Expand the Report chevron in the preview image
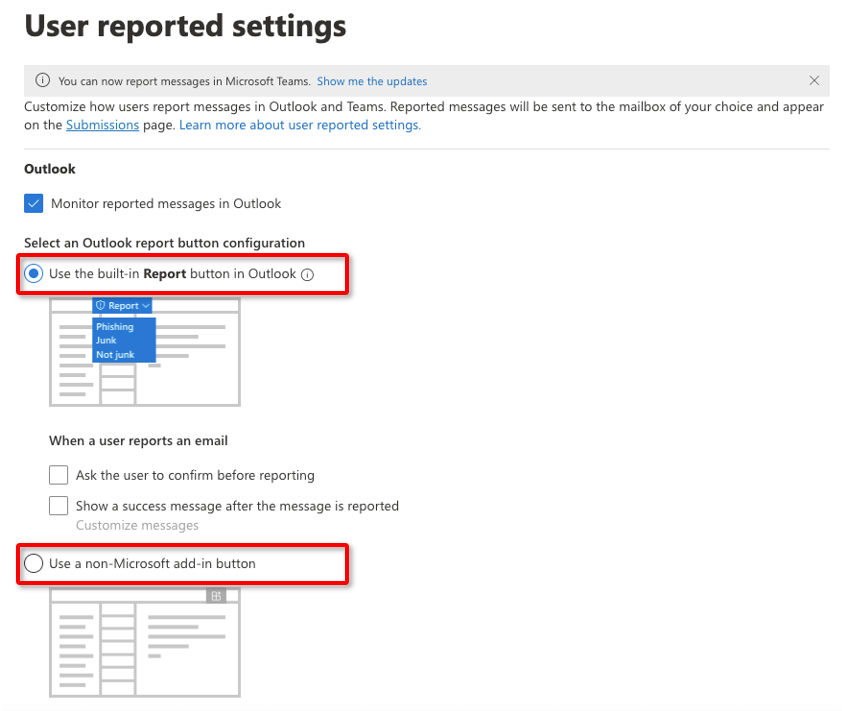 click(x=146, y=306)
